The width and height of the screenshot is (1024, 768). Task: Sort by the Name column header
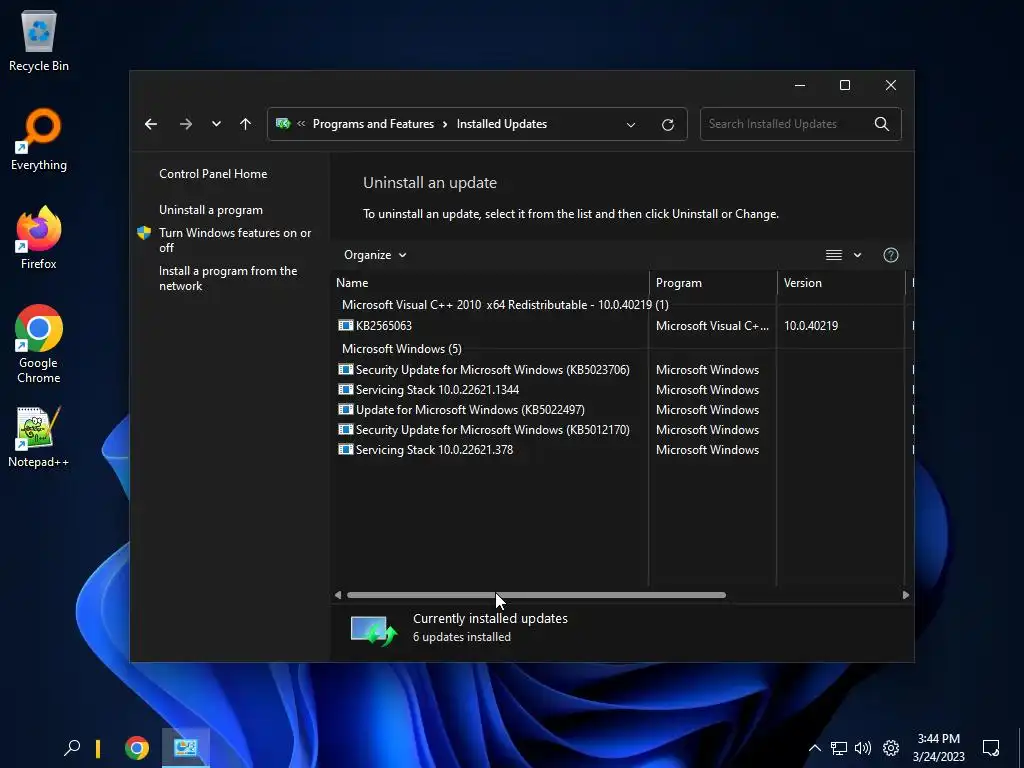point(490,283)
